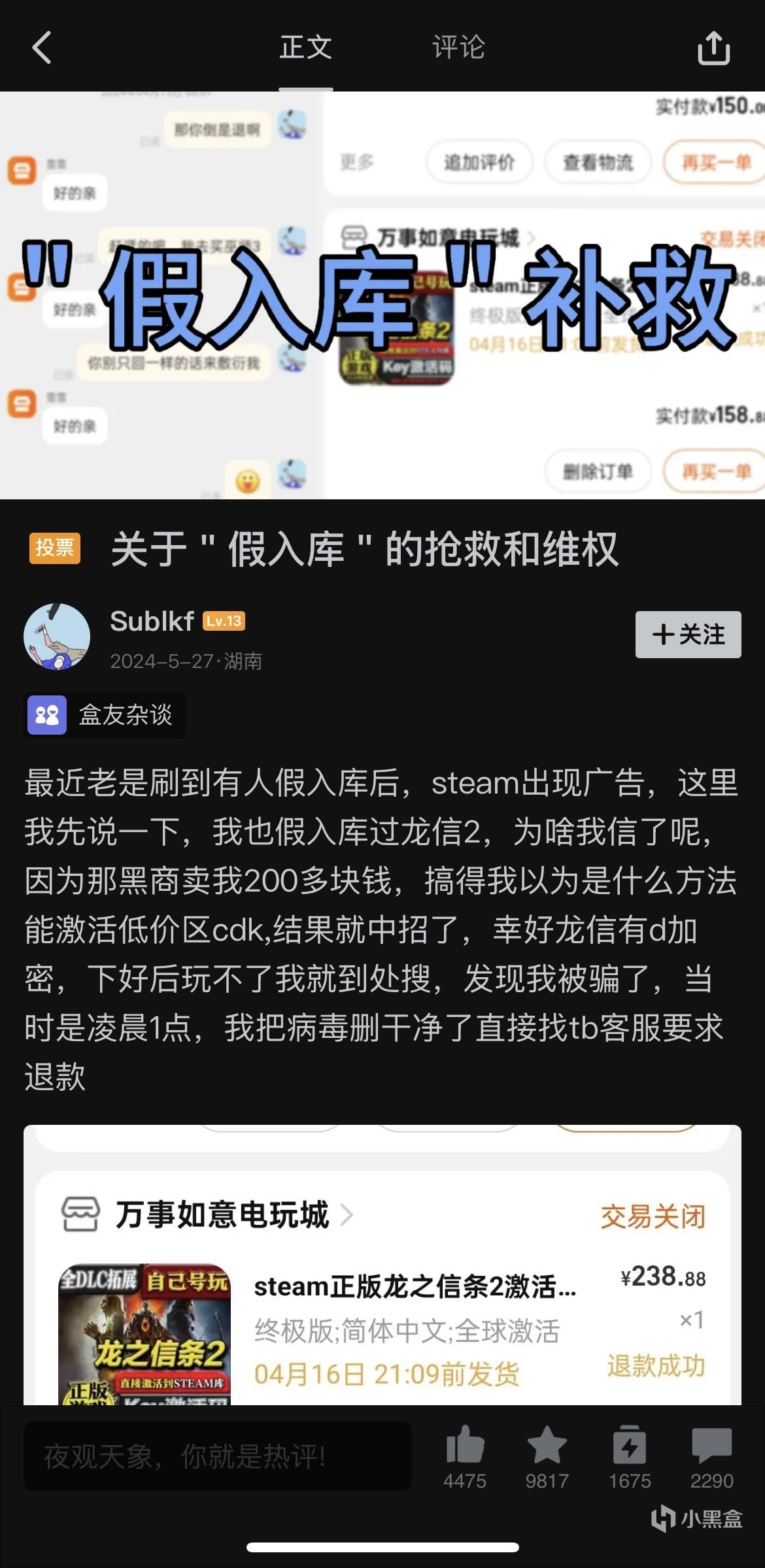This screenshot has width=765, height=1568.
Task: Open the cover image banner
Action: pos(382,295)
